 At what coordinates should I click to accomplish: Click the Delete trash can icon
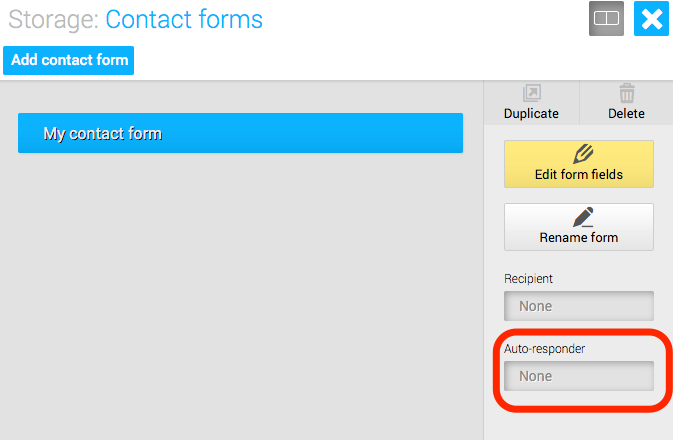627,93
